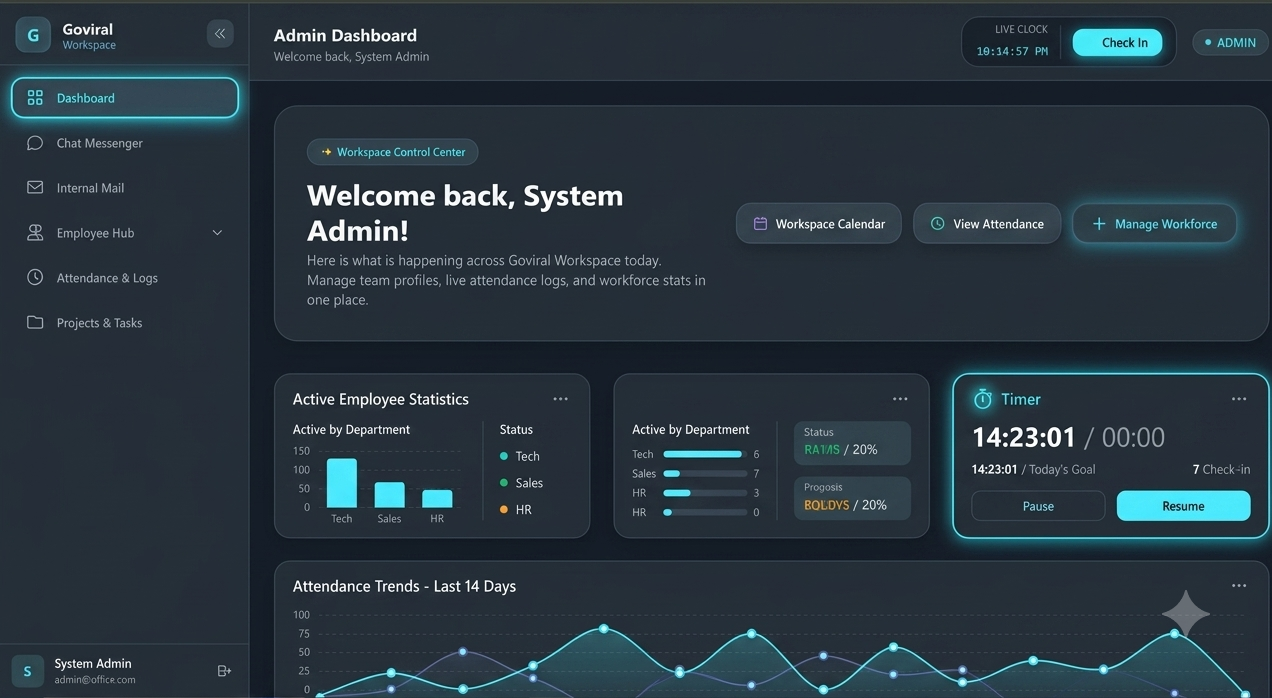This screenshot has height=698, width=1272.
Task: Click the Timer stopwatch icon
Action: pos(983,399)
